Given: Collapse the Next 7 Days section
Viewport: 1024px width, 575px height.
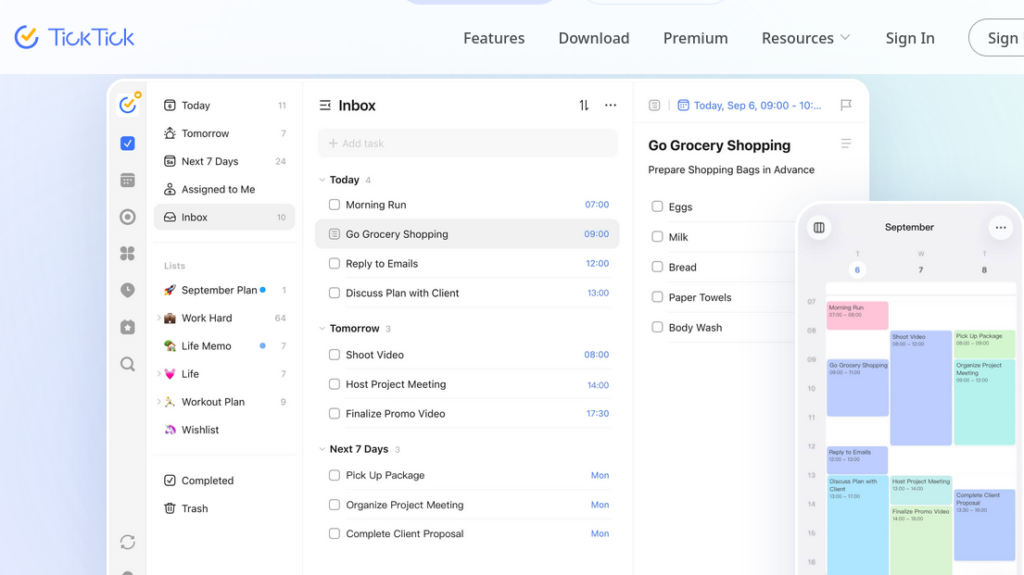Looking at the screenshot, I should 322,449.
